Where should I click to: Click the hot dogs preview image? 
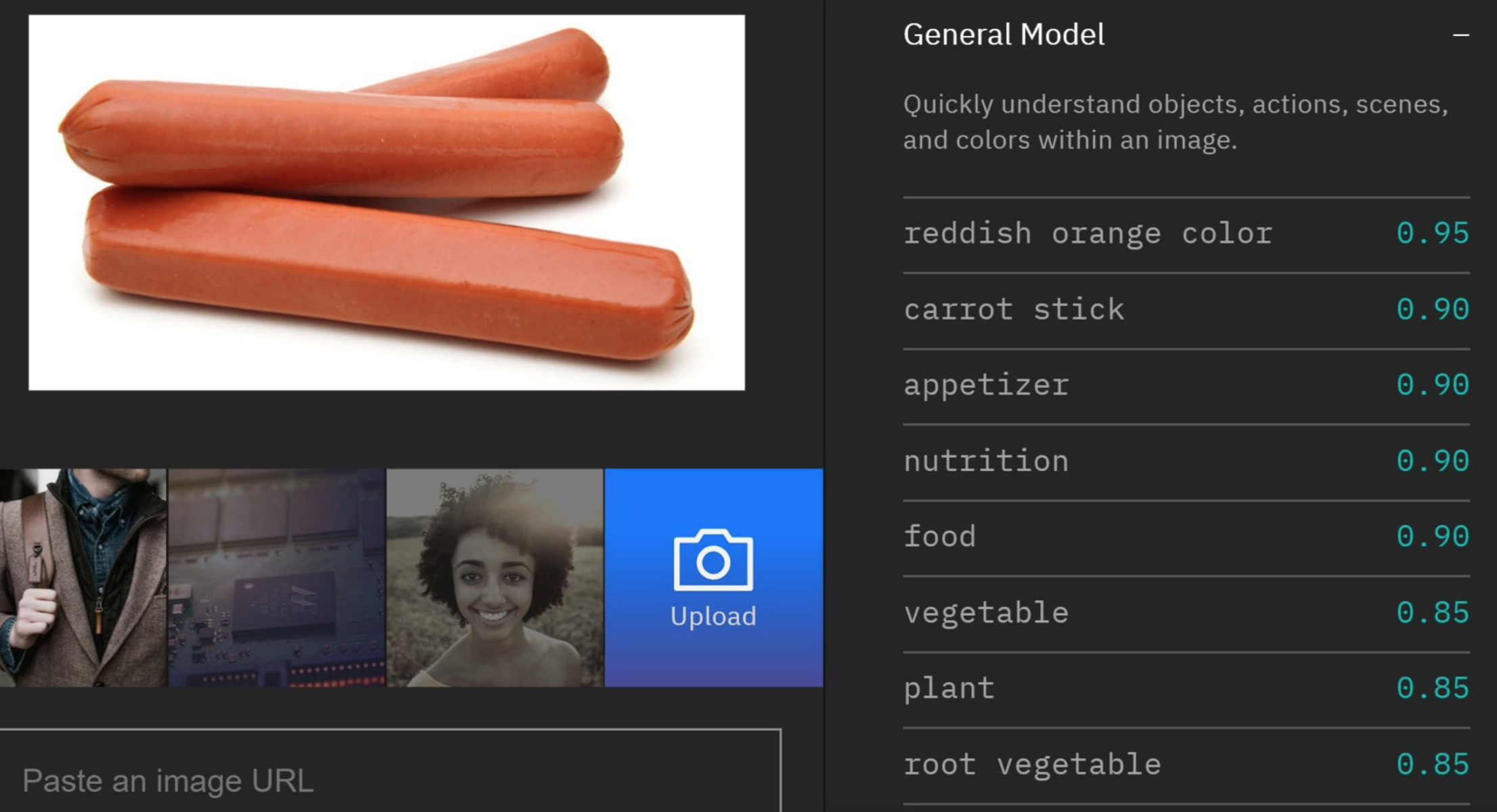pyautogui.click(x=386, y=202)
